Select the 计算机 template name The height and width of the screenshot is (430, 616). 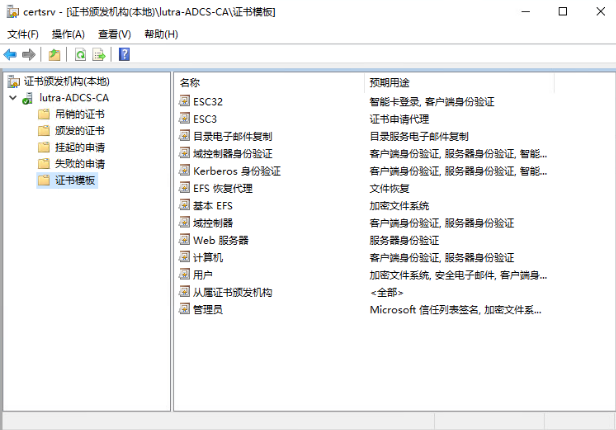208,258
